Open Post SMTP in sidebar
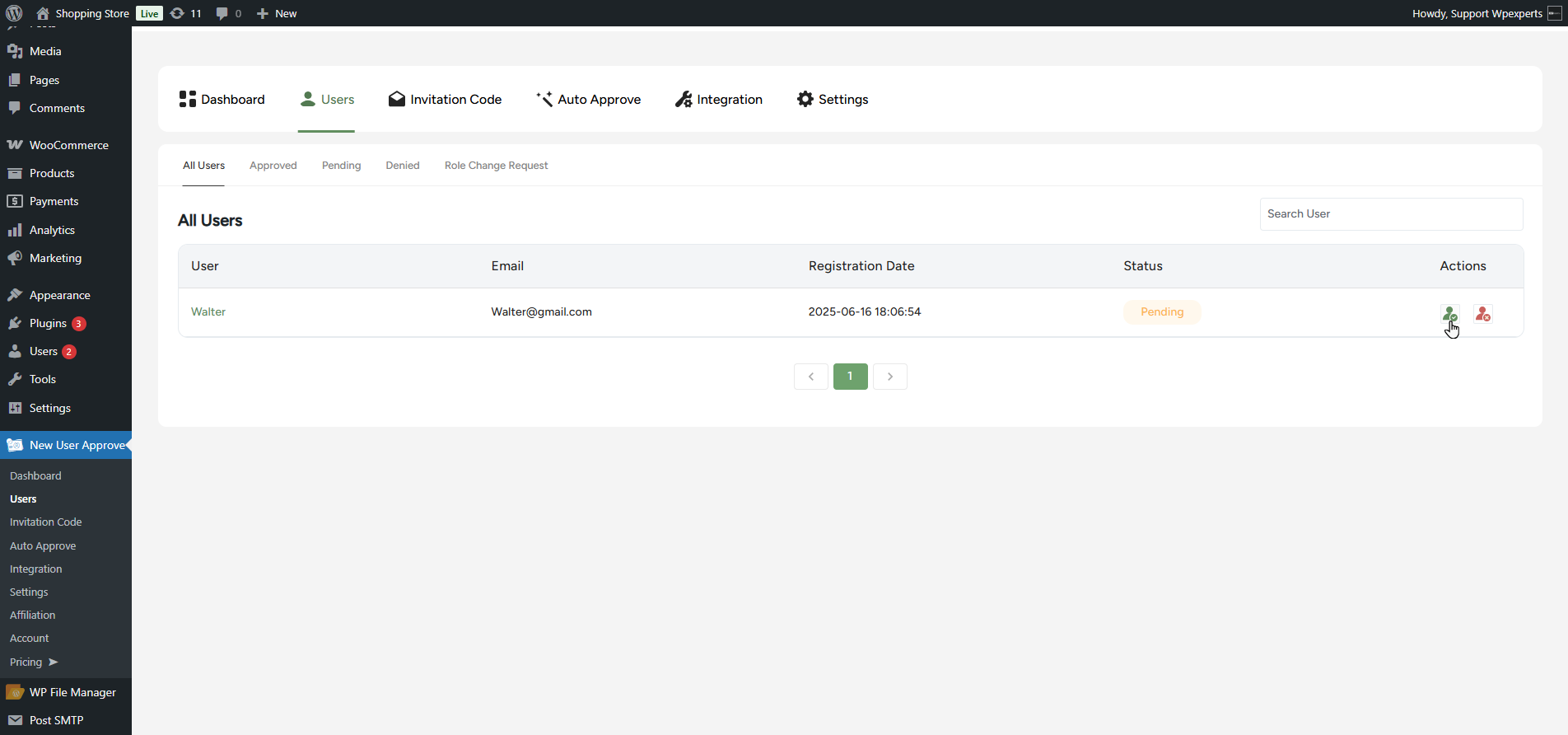 [x=56, y=720]
